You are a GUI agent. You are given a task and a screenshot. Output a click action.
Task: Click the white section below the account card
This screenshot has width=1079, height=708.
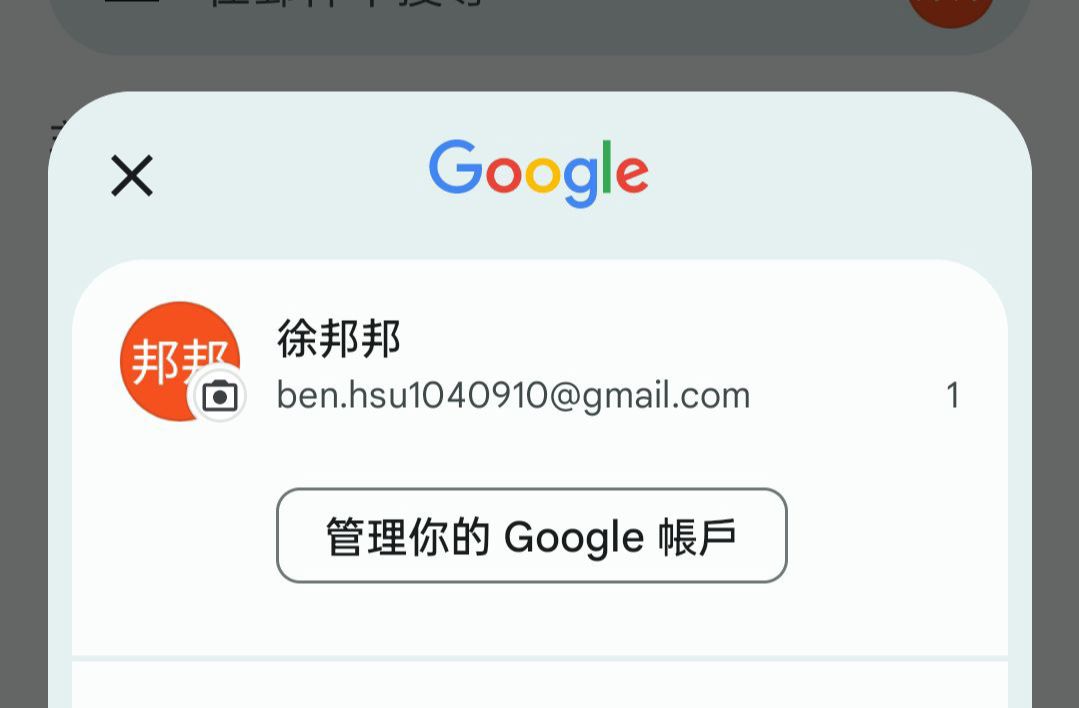pos(540,685)
